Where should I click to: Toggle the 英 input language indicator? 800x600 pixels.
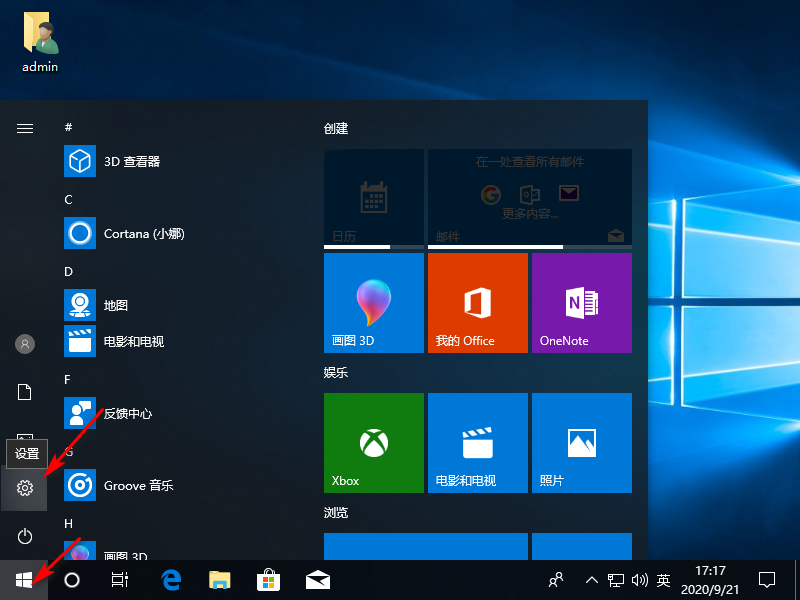tap(663, 580)
